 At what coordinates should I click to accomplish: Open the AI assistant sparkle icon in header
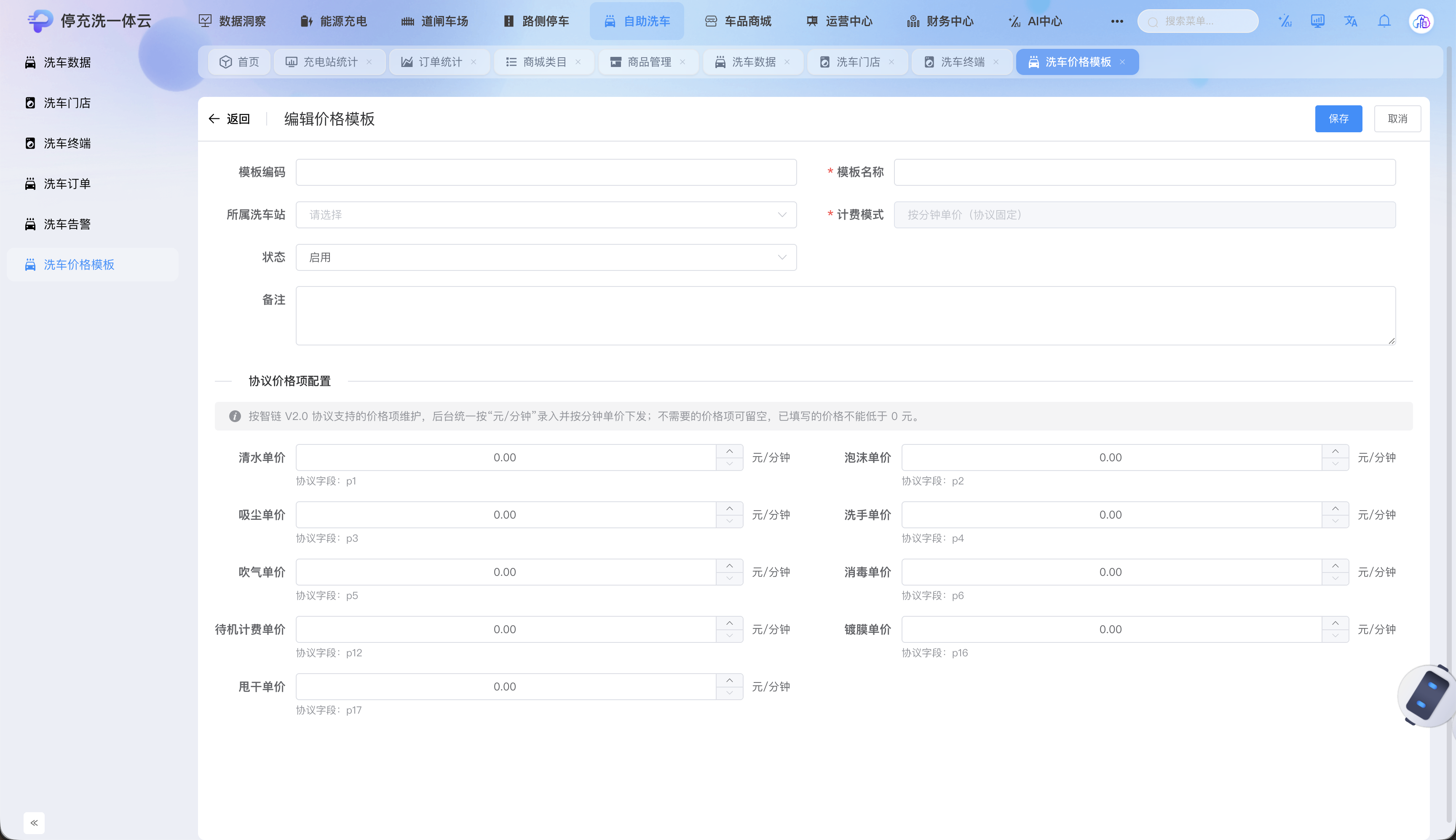click(1285, 21)
